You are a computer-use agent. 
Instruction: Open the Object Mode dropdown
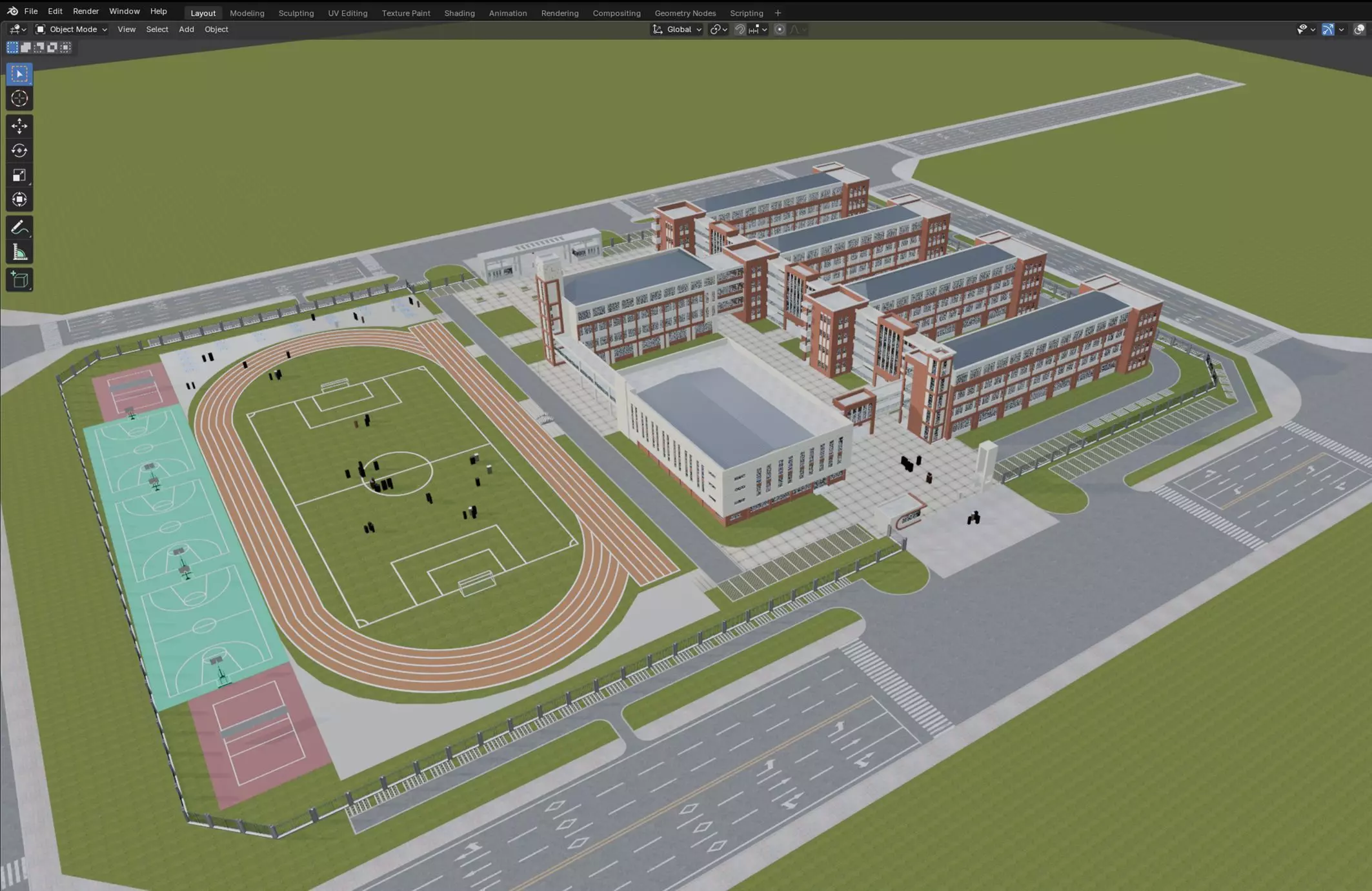71,29
